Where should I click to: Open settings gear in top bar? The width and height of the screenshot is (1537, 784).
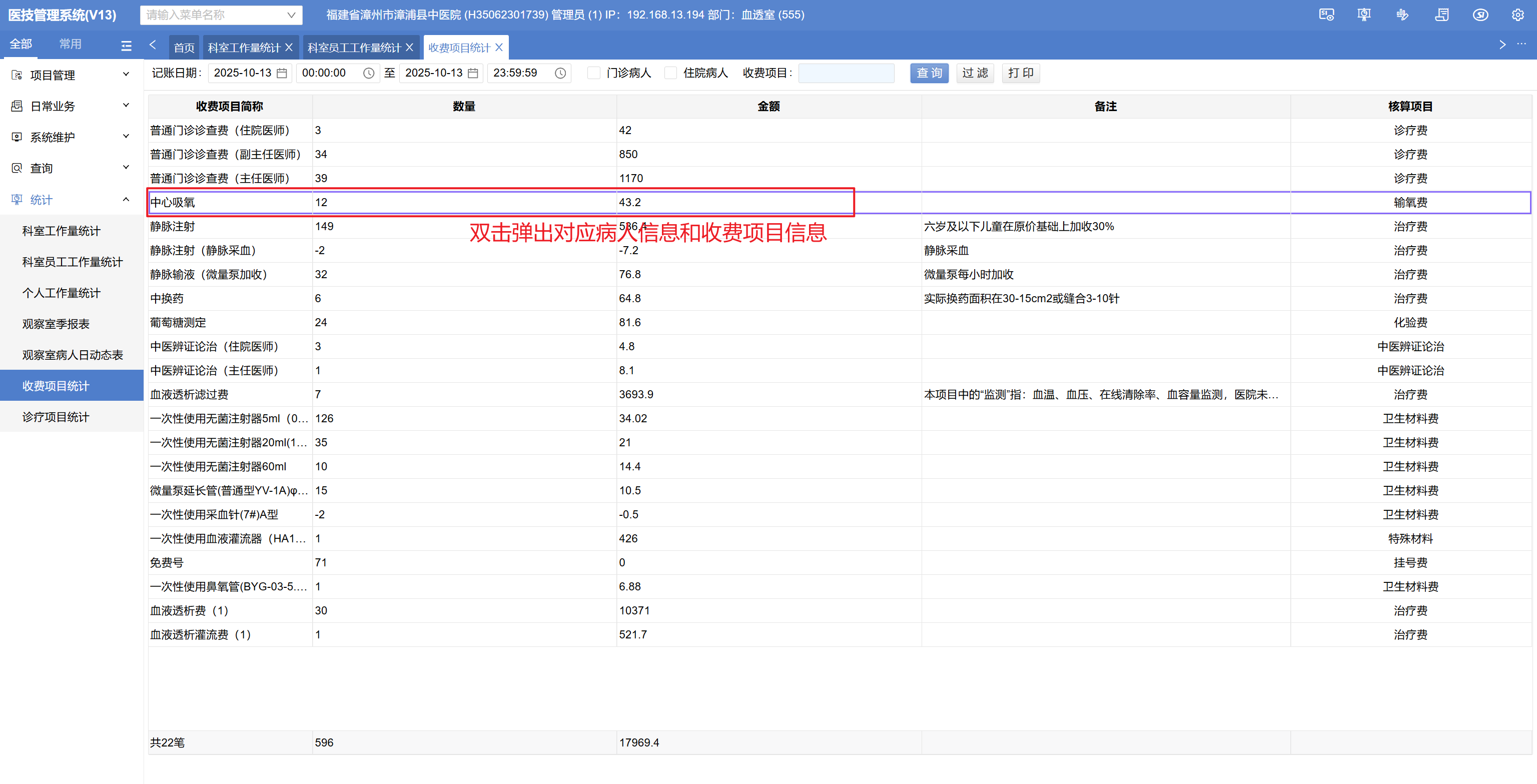(1518, 15)
